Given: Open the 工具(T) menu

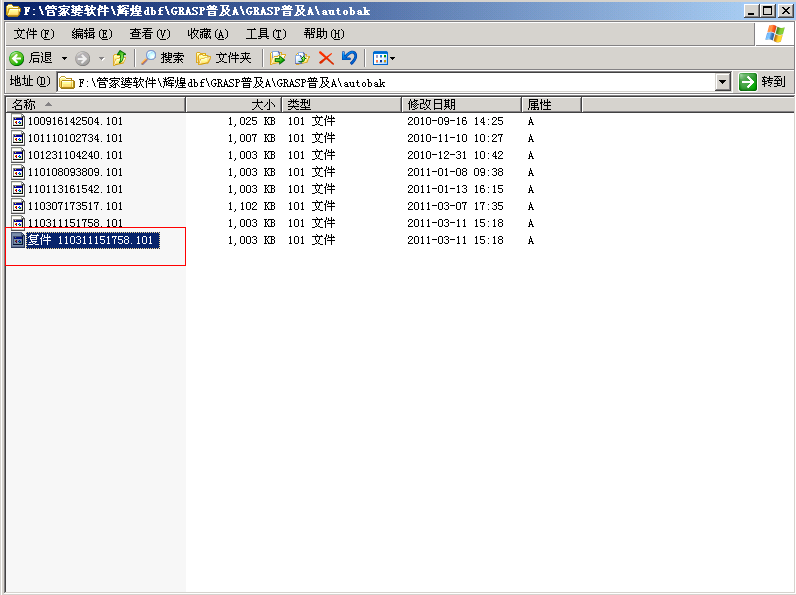Looking at the screenshot, I should [265, 34].
